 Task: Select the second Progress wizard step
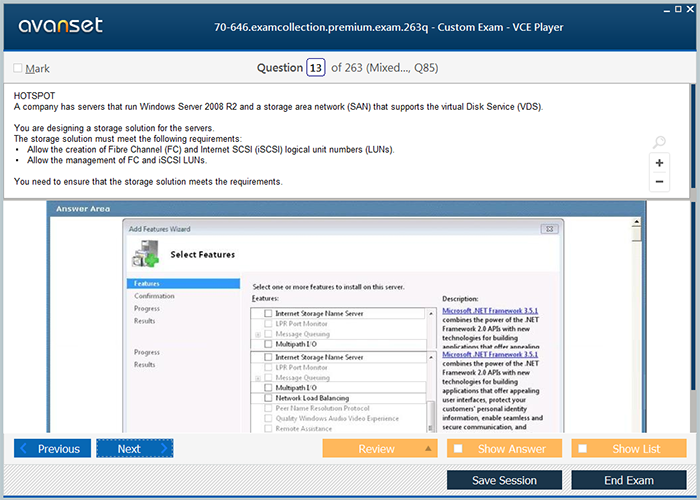[147, 352]
